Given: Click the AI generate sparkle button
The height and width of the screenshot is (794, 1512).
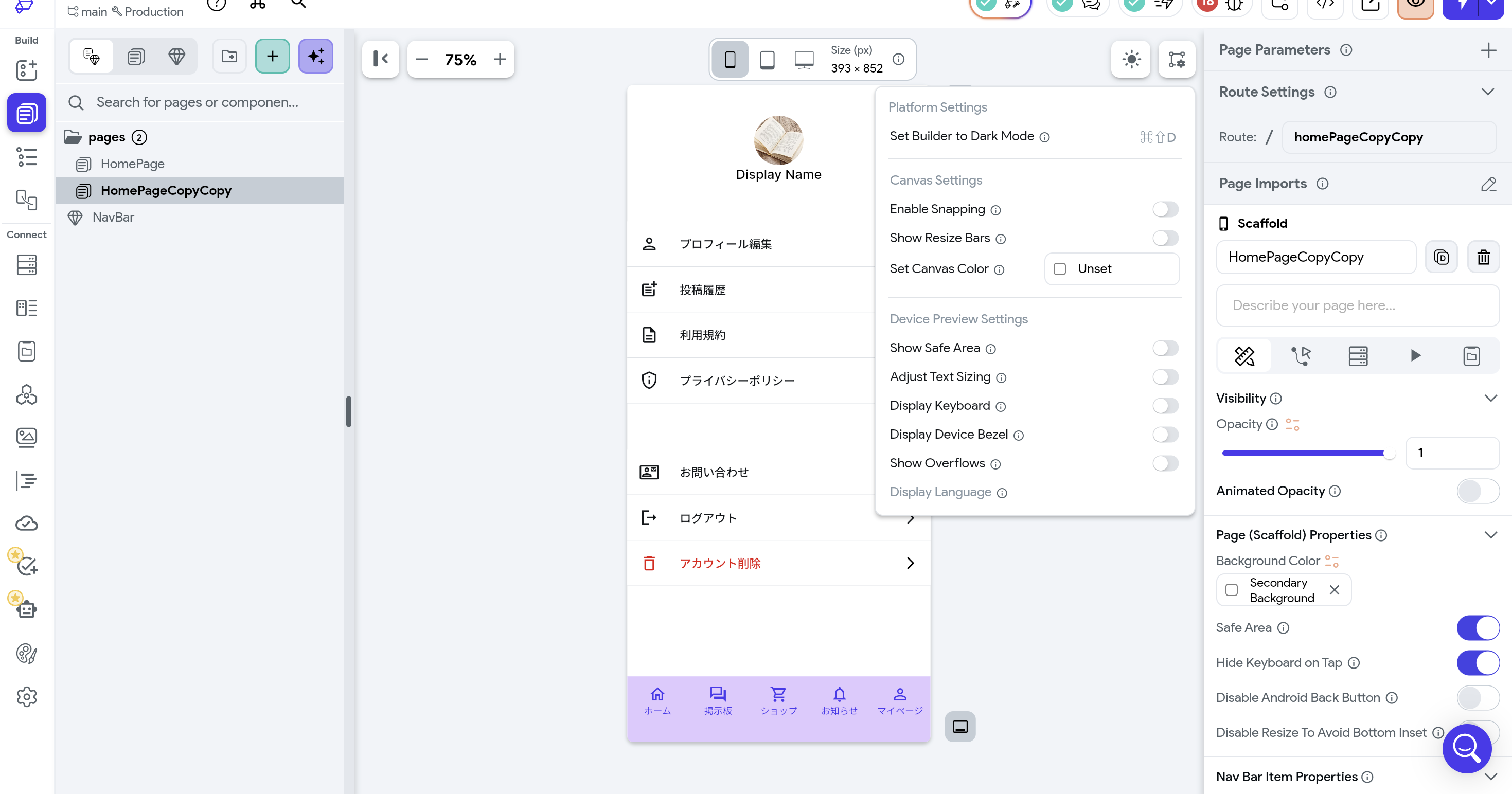Looking at the screenshot, I should tap(315, 57).
